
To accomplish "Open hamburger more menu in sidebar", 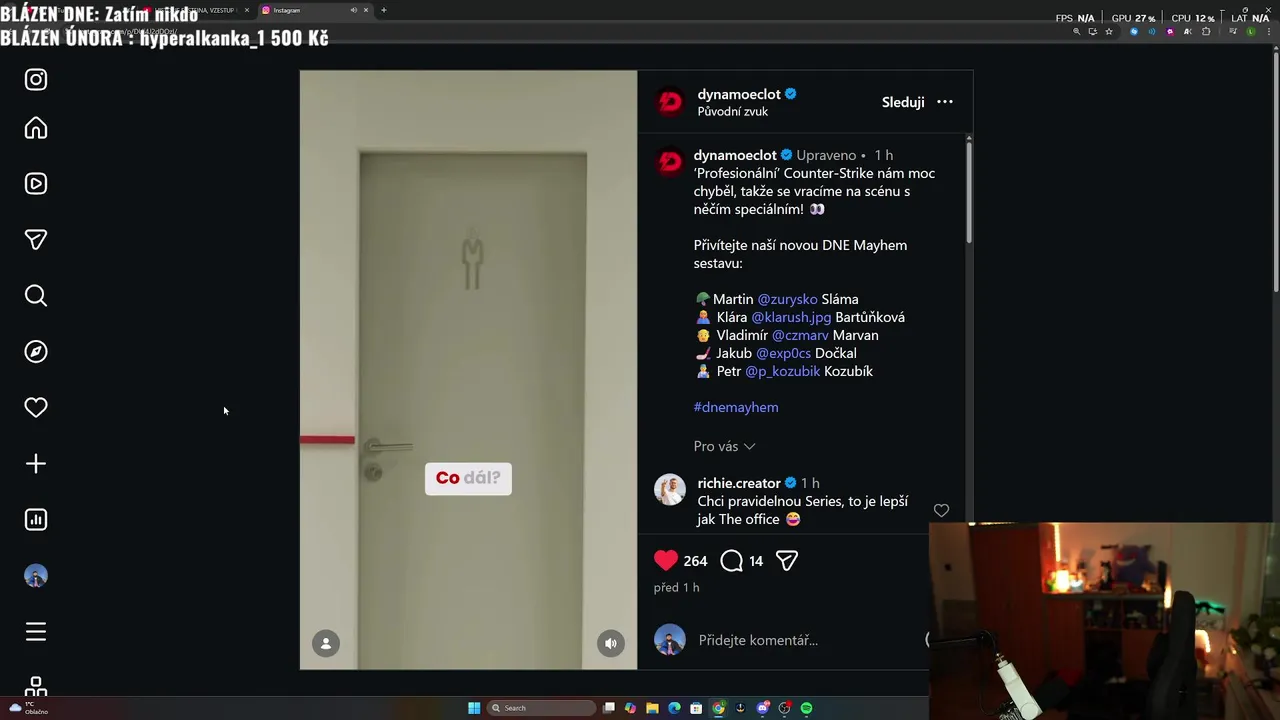I will coord(36,632).
